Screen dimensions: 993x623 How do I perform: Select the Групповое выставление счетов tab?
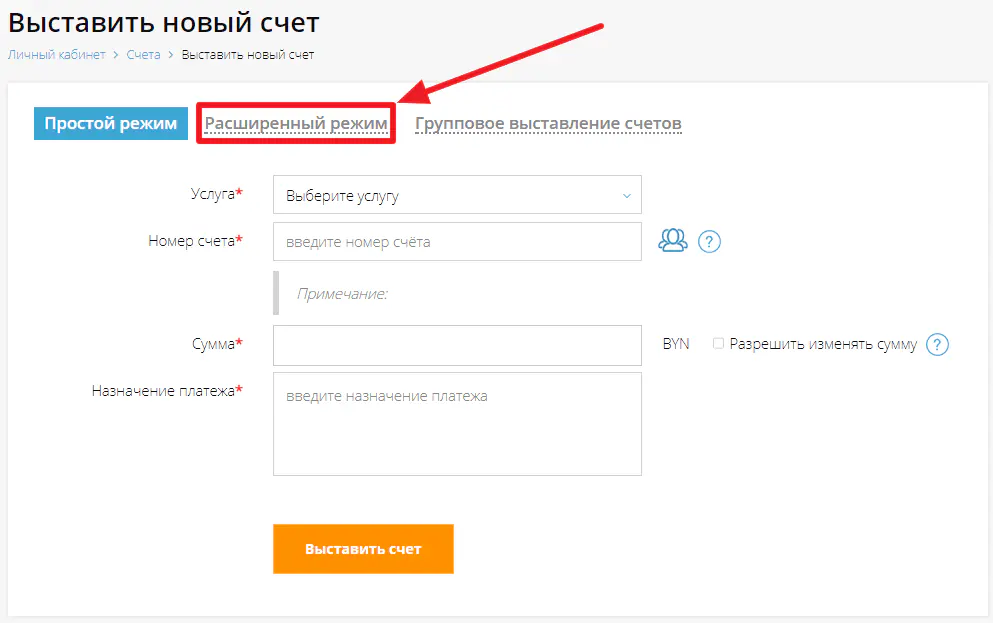548,124
